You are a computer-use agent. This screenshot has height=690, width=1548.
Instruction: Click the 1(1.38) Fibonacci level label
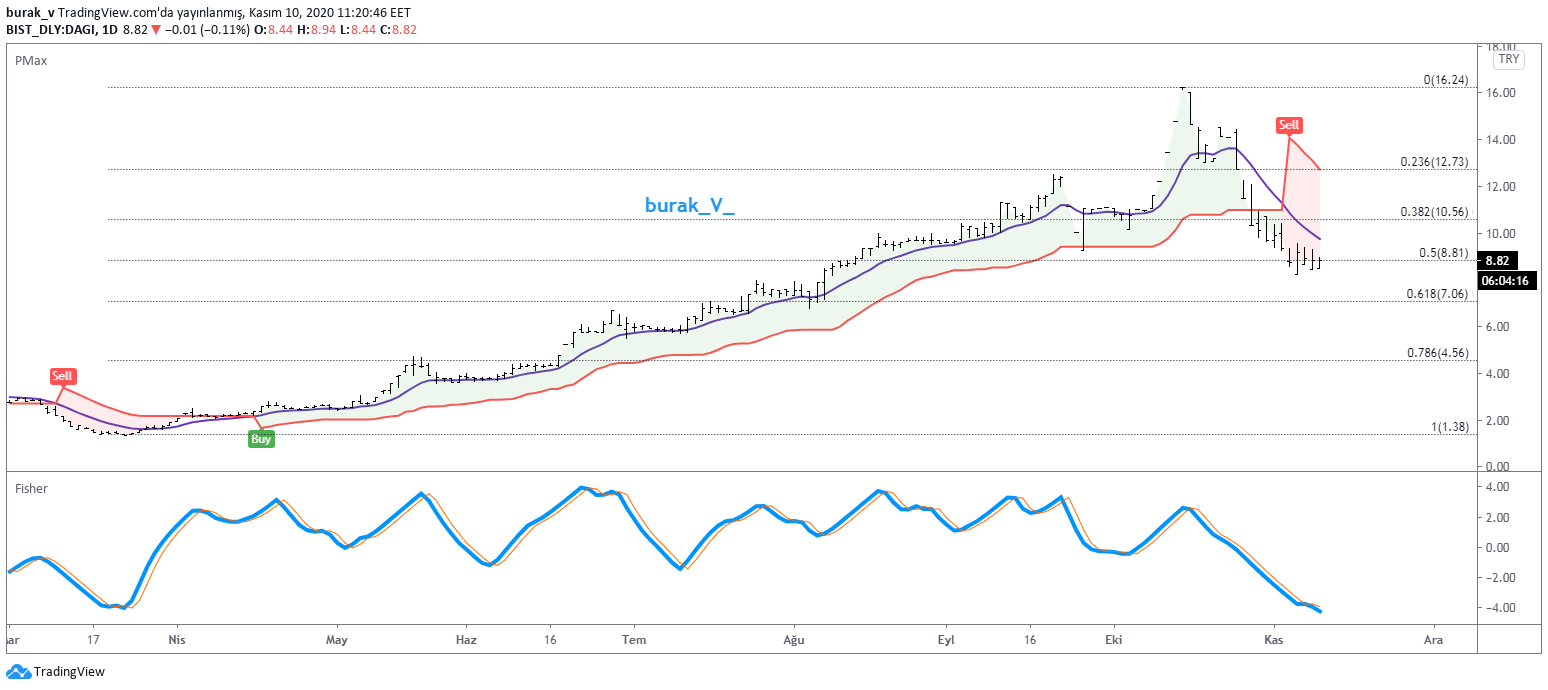(1448, 427)
